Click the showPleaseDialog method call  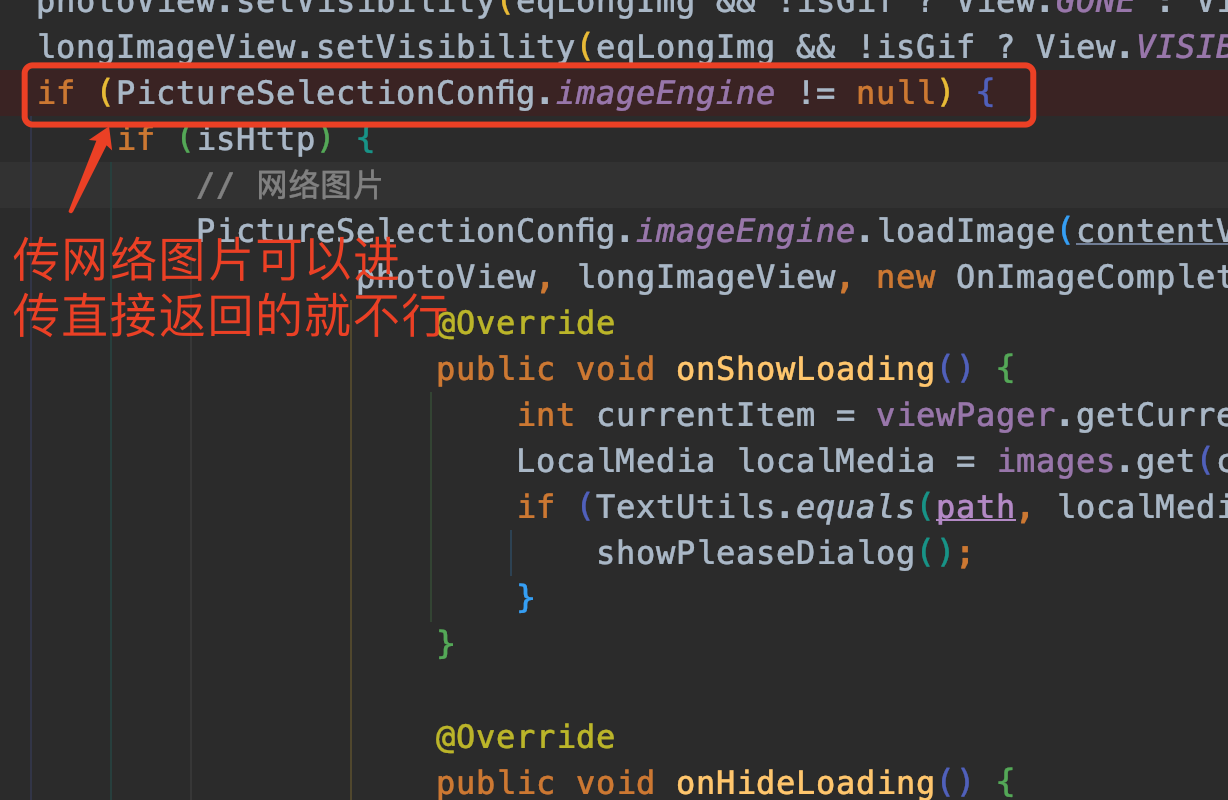pos(750,552)
